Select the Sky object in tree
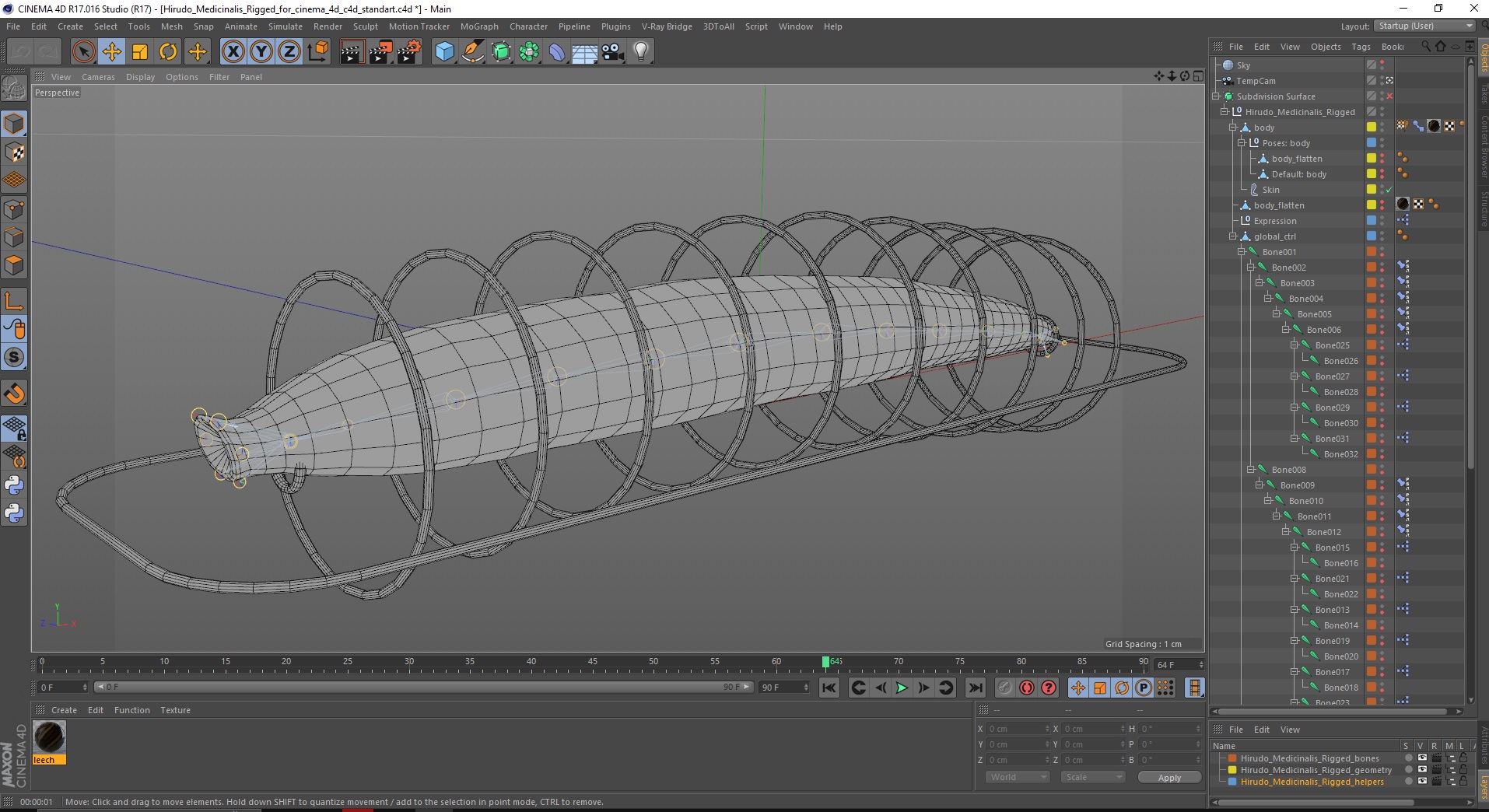This screenshot has width=1489, height=812. pyautogui.click(x=1243, y=65)
